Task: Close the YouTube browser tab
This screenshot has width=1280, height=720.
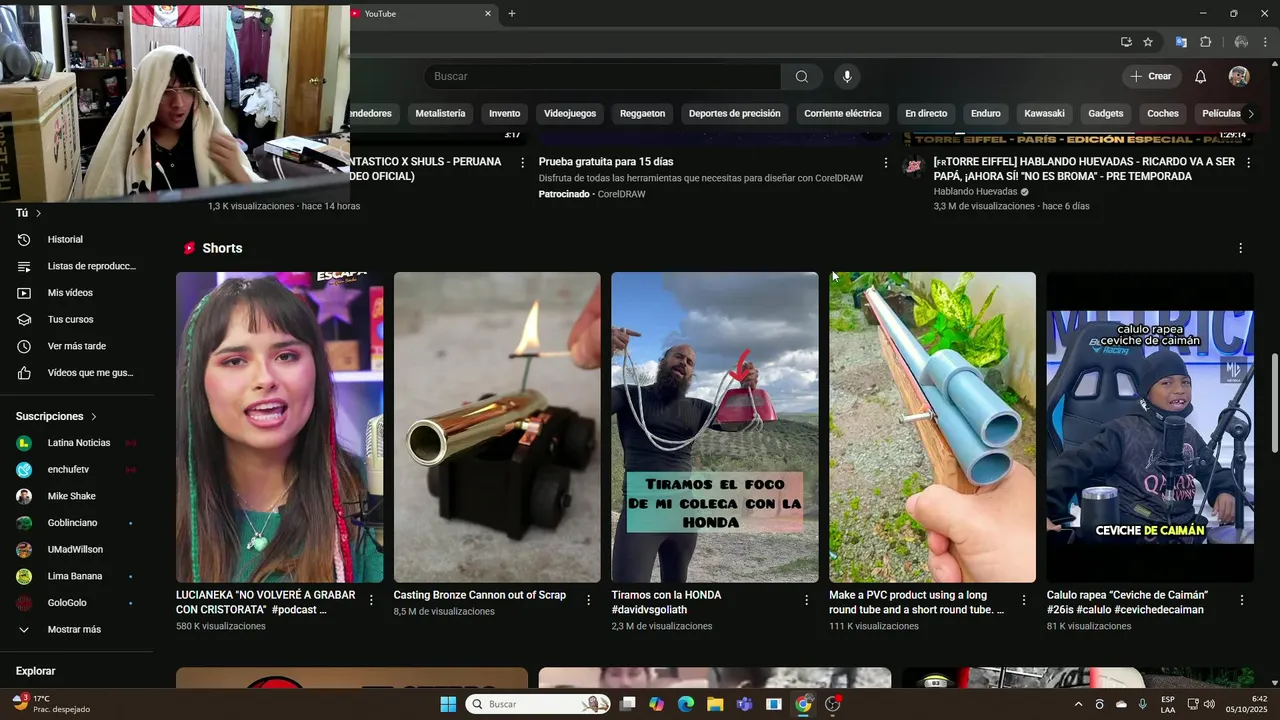Action: pos(488,14)
